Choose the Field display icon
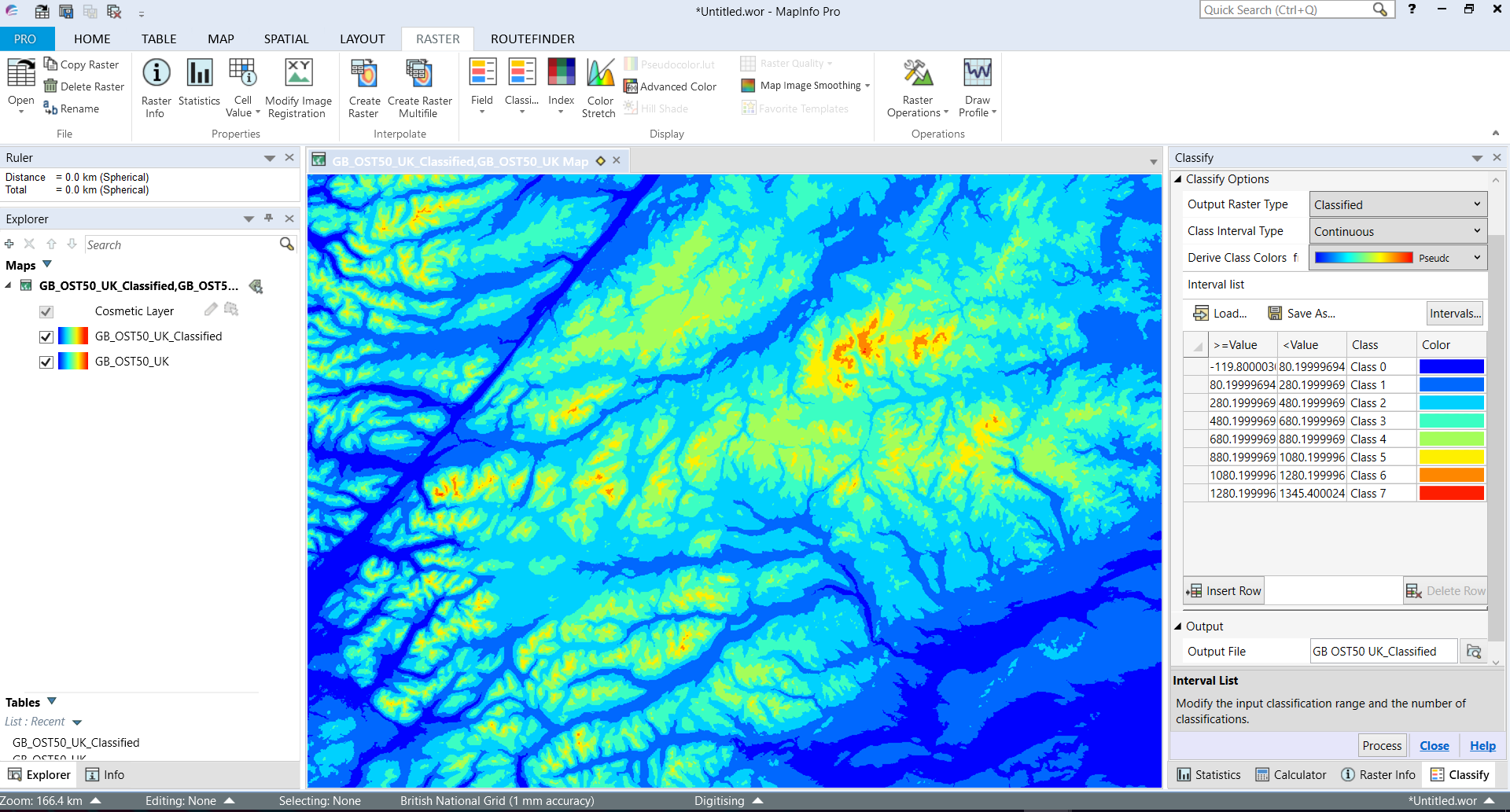The width and height of the screenshot is (1510, 812). (482, 72)
